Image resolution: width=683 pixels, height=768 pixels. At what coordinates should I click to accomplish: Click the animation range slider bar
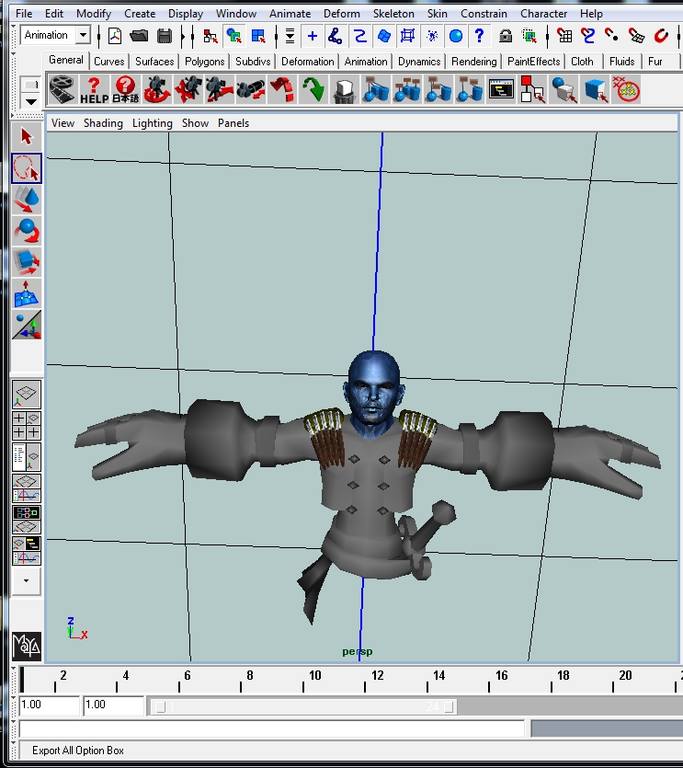coord(302,706)
